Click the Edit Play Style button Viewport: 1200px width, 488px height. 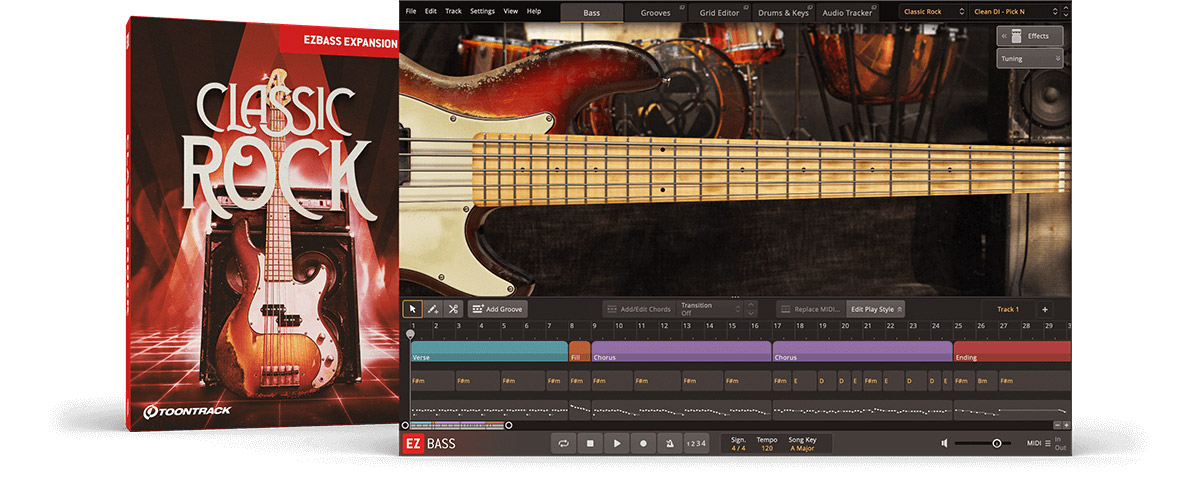point(875,310)
